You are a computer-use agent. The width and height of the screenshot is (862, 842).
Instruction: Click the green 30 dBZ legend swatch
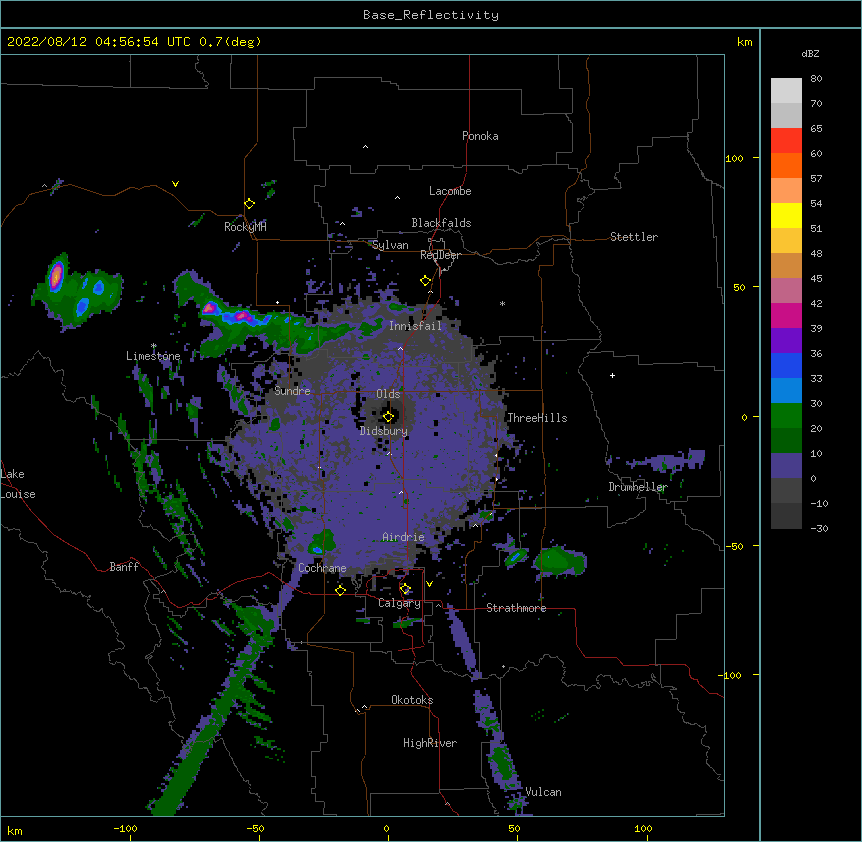786,416
